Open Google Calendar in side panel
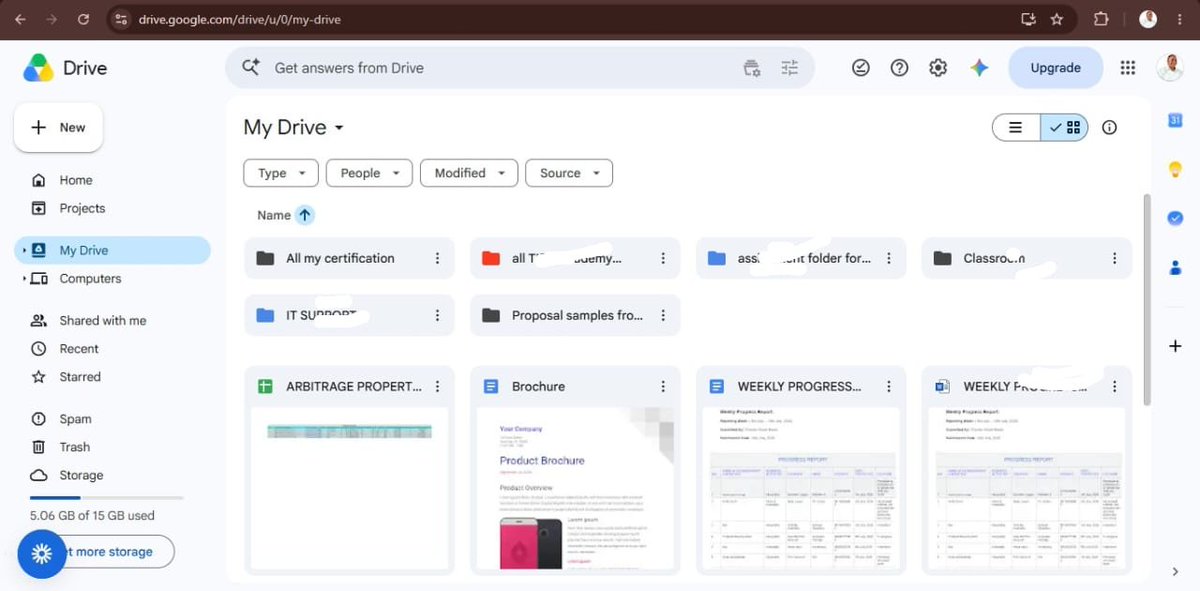 tap(1175, 120)
